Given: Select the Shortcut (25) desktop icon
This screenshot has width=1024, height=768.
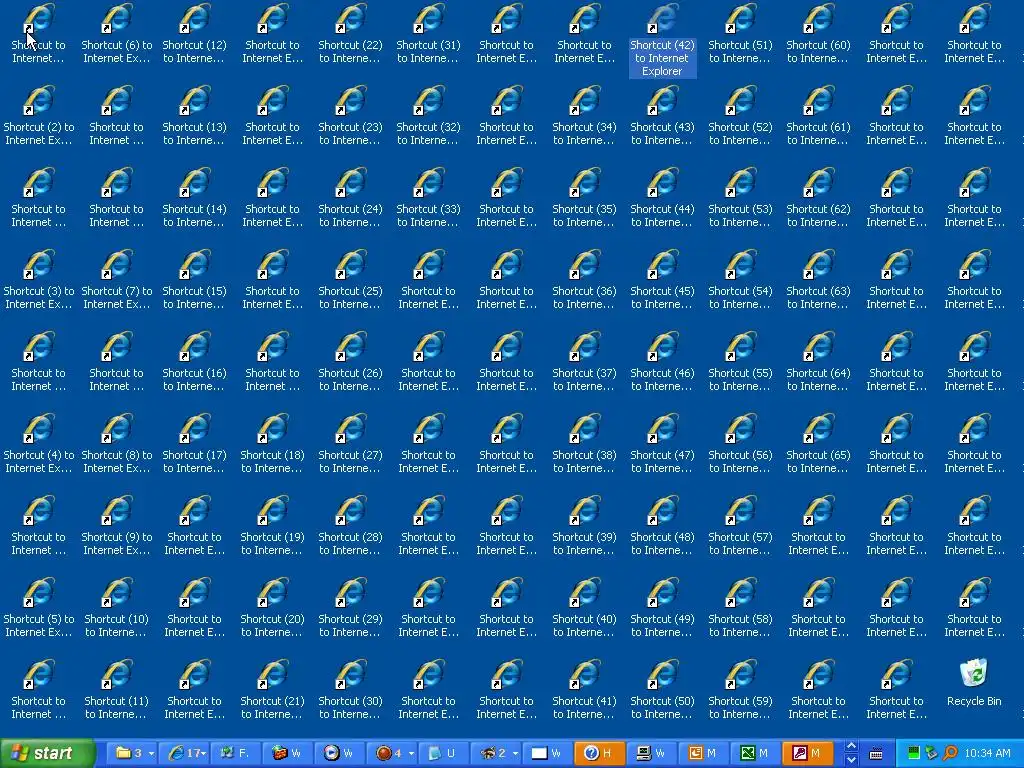Looking at the screenshot, I should coord(351,280).
